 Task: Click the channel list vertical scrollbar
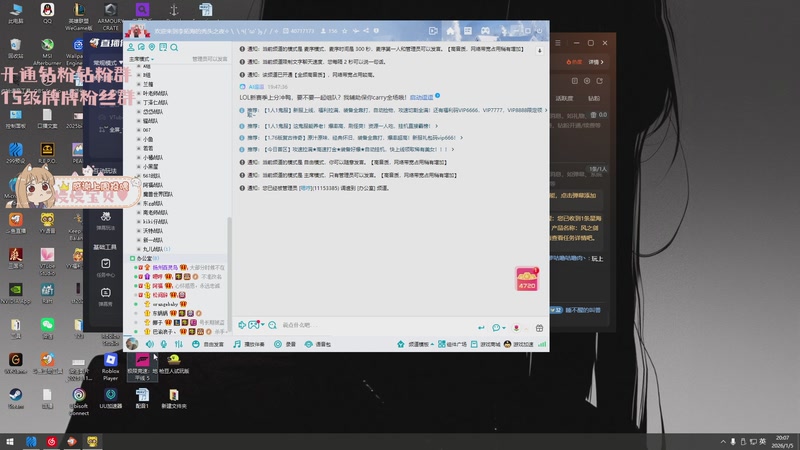pos(229,273)
